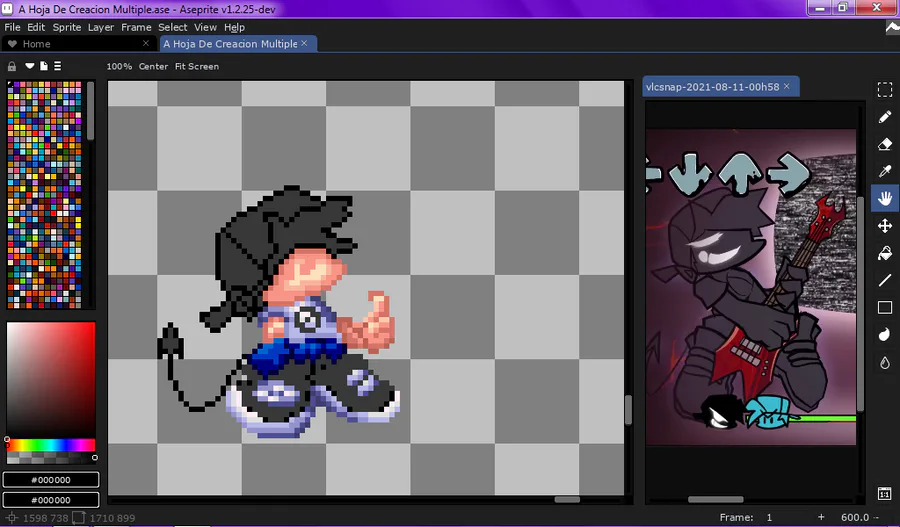Close the A Hoja De Creacion Multiple tab
Screen dimensions: 900x527
coord(304,43)
